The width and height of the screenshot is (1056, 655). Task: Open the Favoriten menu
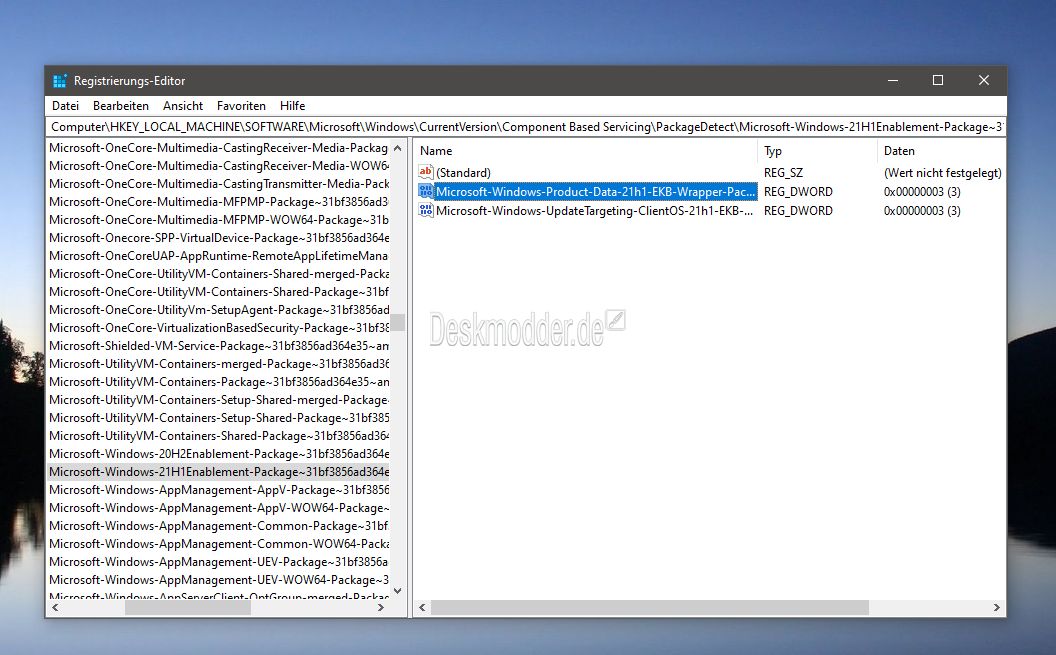pyautogui.click(x=241, y=106)
